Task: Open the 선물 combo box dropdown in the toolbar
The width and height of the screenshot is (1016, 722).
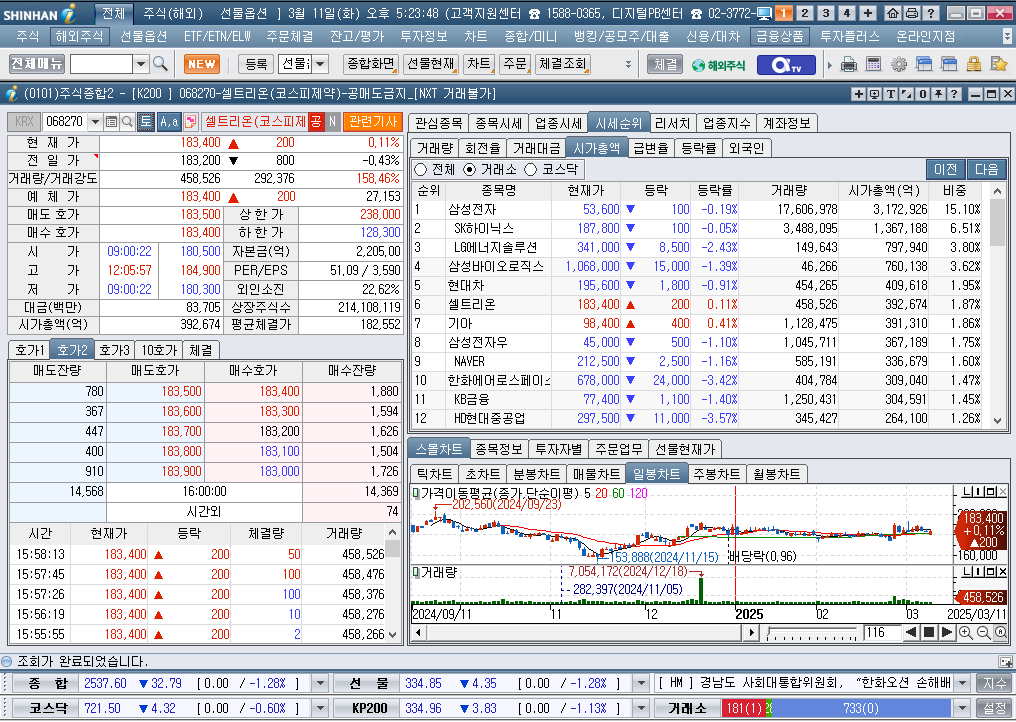Action: coord(320,64)
